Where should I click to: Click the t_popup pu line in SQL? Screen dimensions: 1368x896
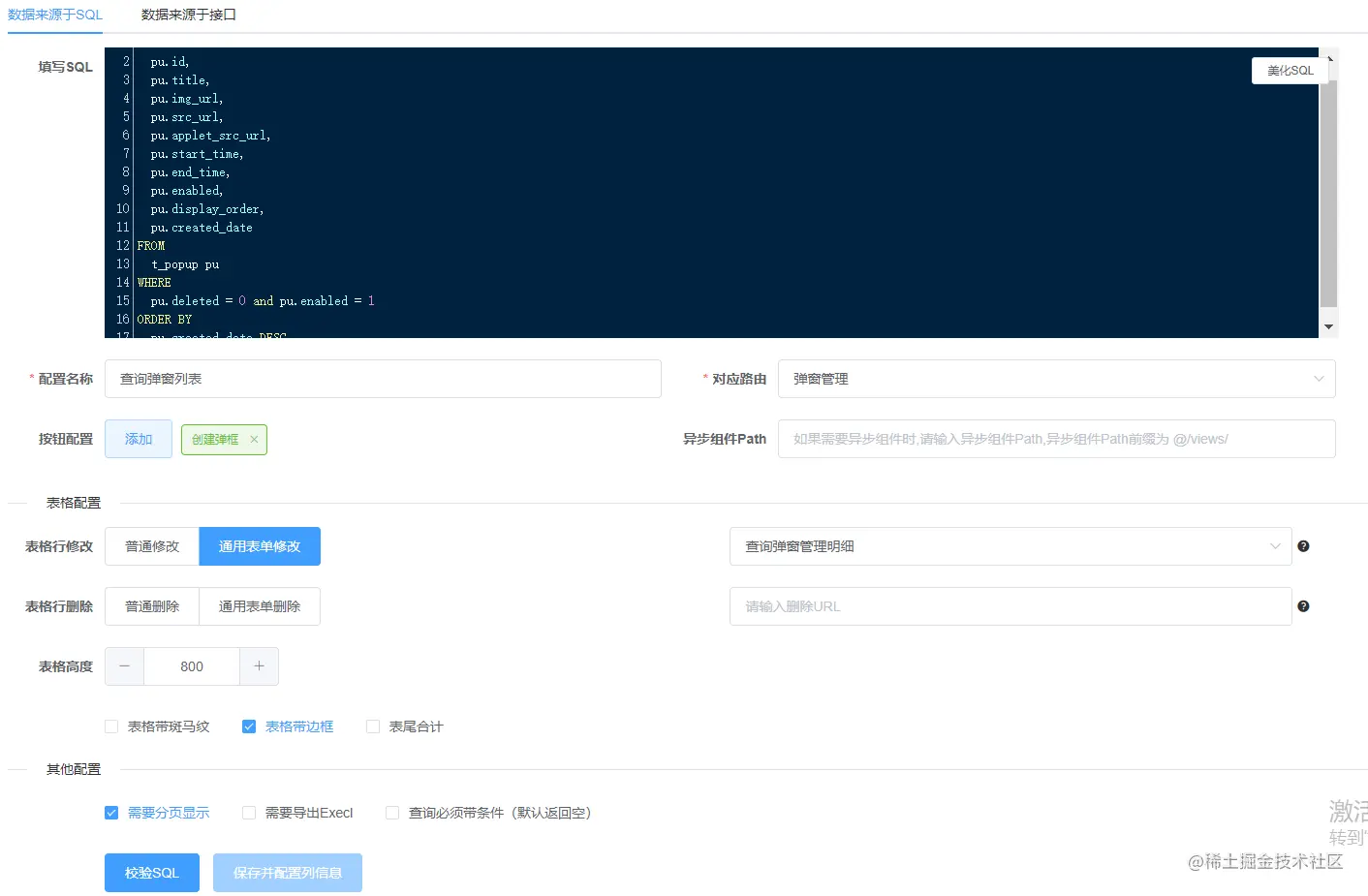(x=185, y=264)
